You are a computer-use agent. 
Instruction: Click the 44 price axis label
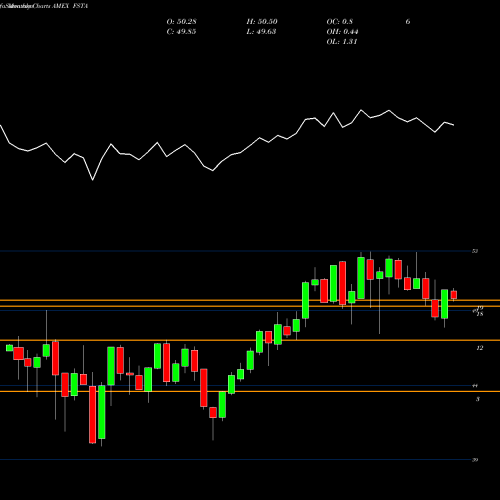(x=475, y=386)
